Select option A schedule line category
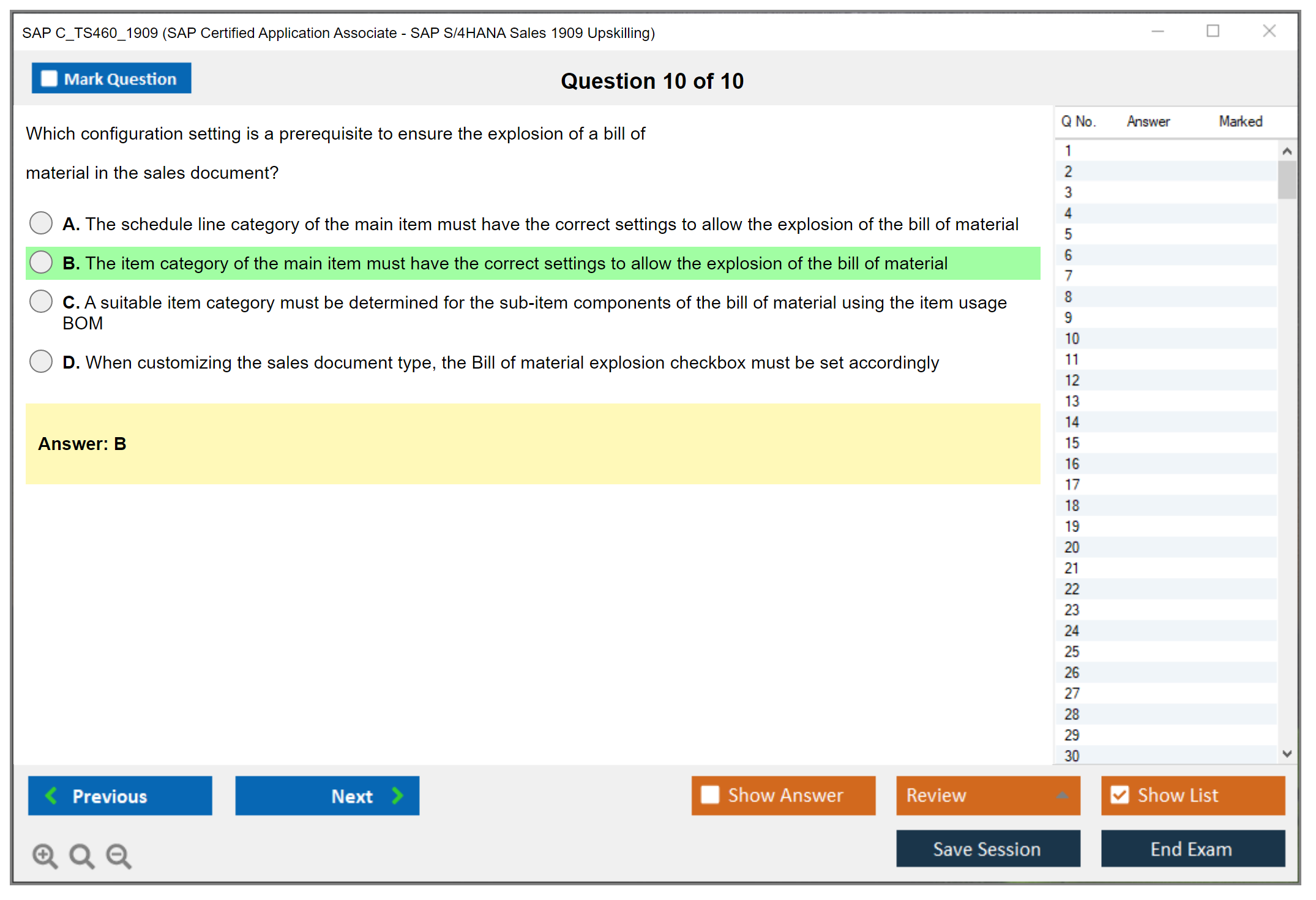 (41, 223)
